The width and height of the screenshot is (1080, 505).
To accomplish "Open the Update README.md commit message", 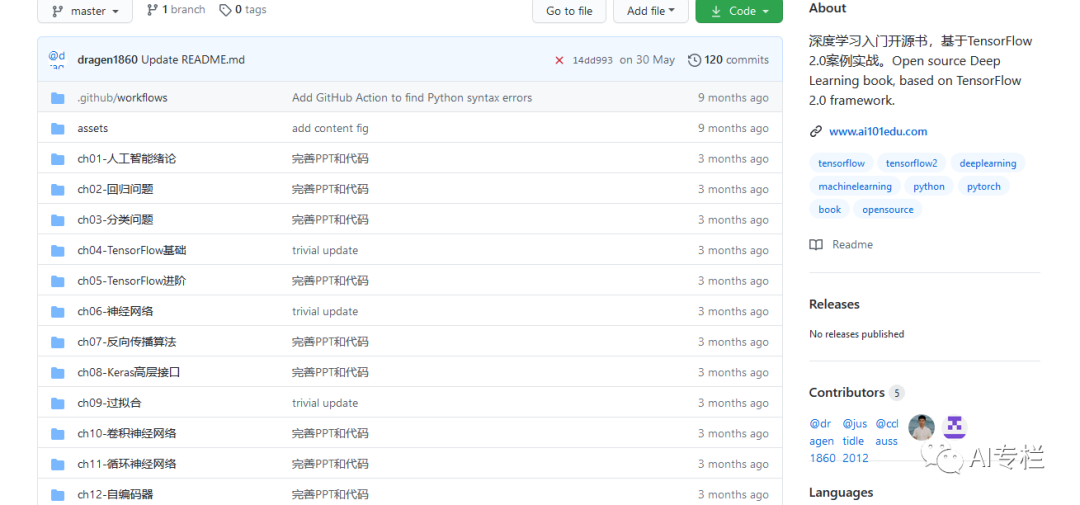I will 193,60.
